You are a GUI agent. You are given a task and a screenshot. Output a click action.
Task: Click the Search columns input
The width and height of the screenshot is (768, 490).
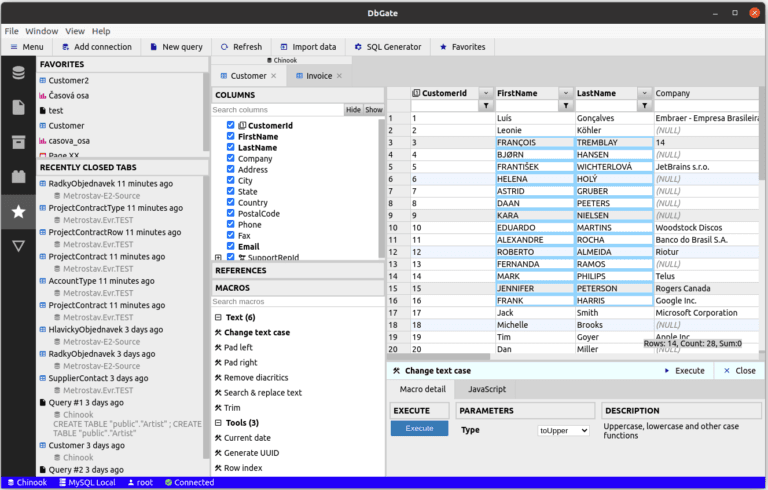pyautogui.click(x=277, y=110)
